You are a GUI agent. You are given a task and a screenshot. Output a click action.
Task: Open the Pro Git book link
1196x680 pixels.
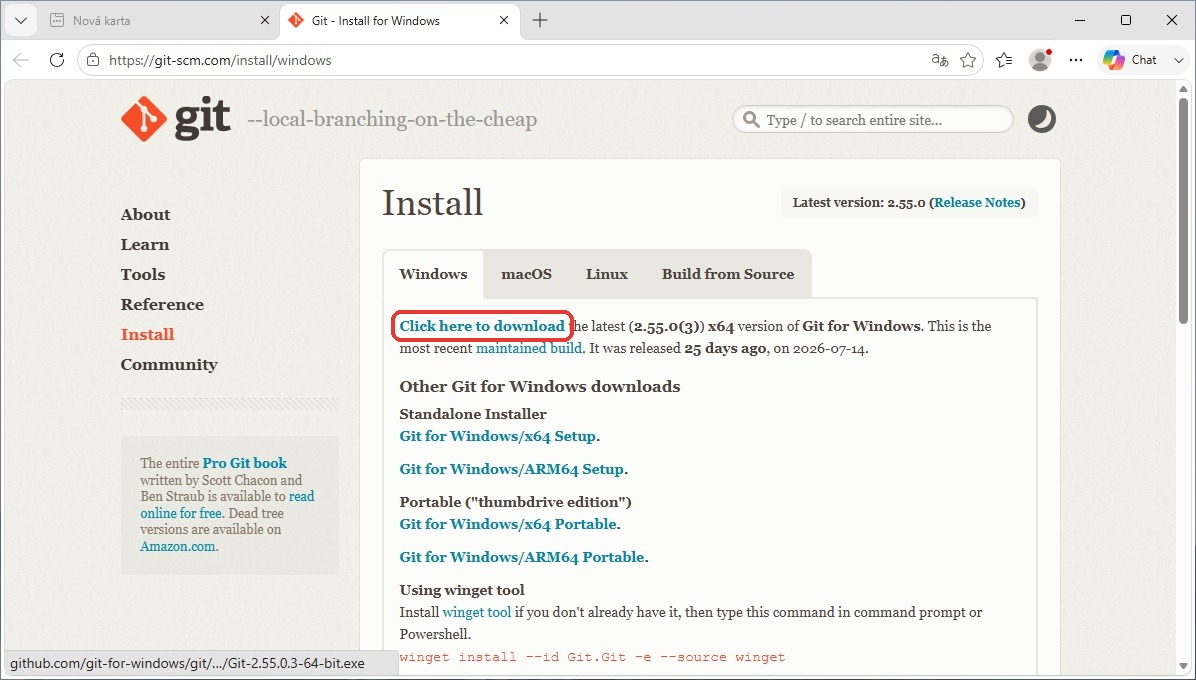point(245,463)
